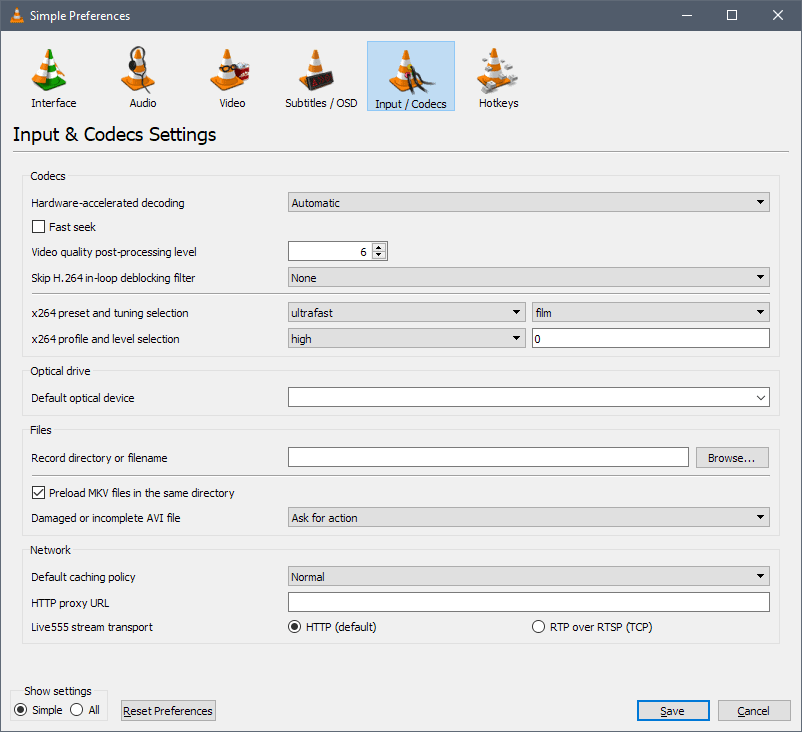Decrease video quality post-processing level
The height and width of the screenshot is (732, 802).
click(x=379, y=255)
